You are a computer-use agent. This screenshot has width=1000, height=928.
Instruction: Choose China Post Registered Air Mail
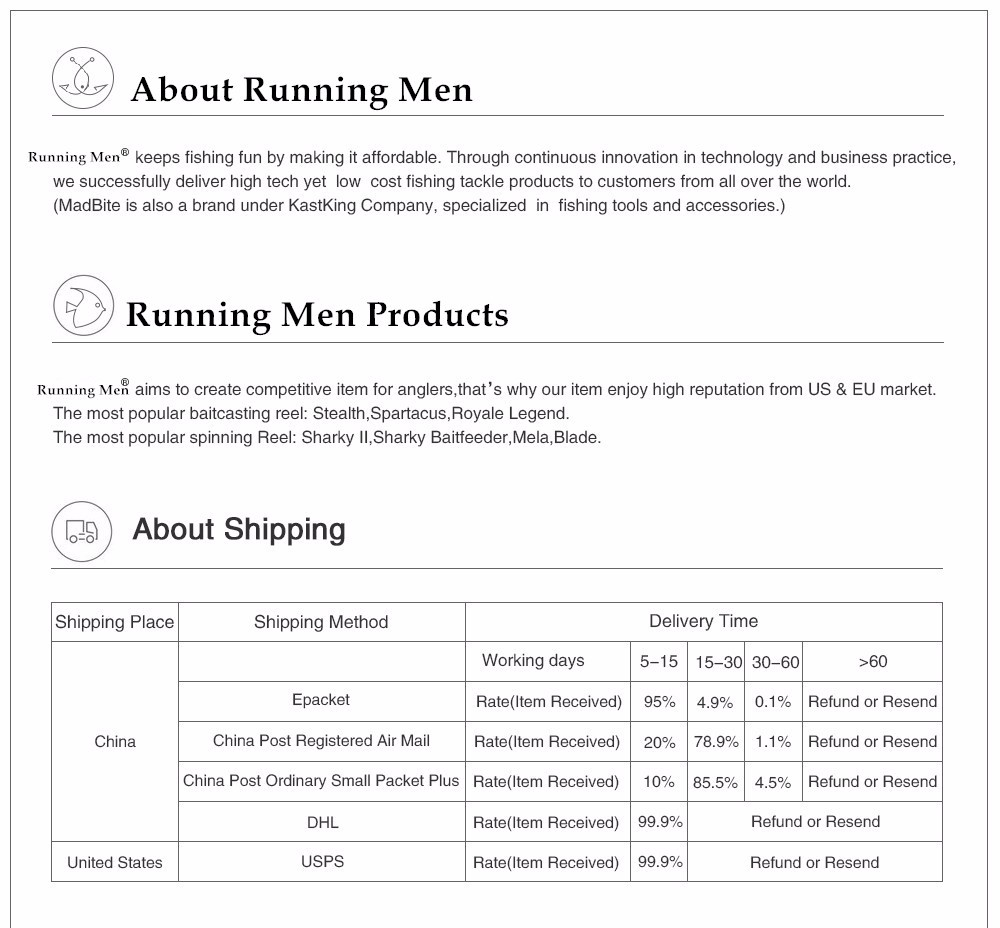[x=321, y=741]
